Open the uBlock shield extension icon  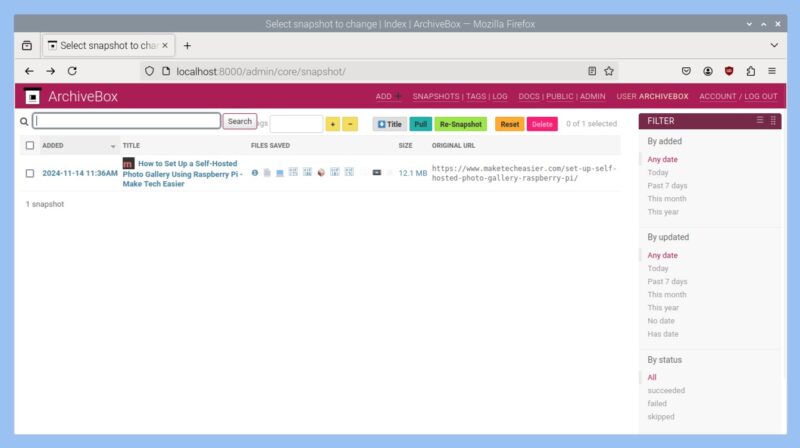(x=729, y=71)
